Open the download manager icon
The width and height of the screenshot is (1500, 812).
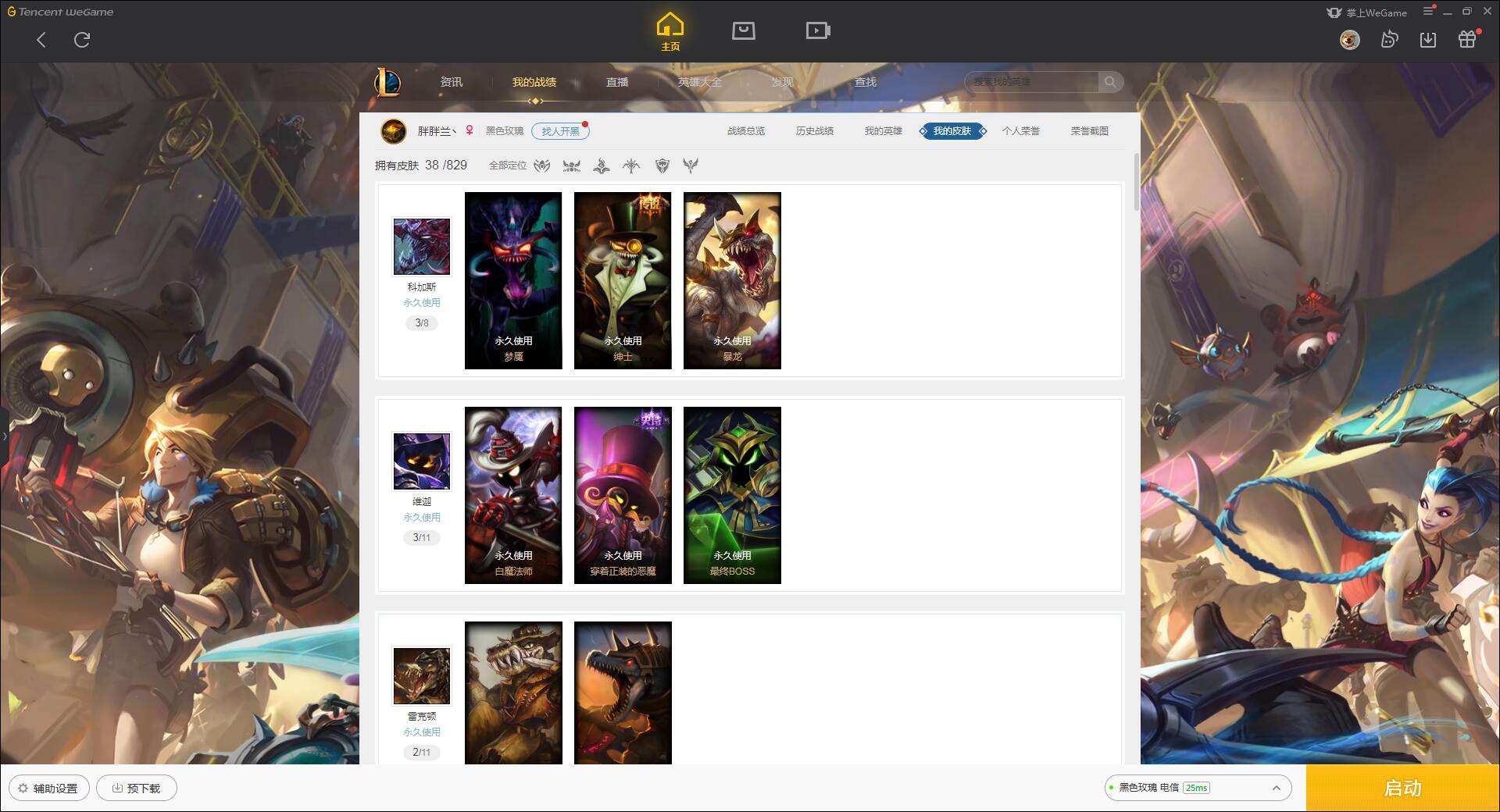point(1428,40)
